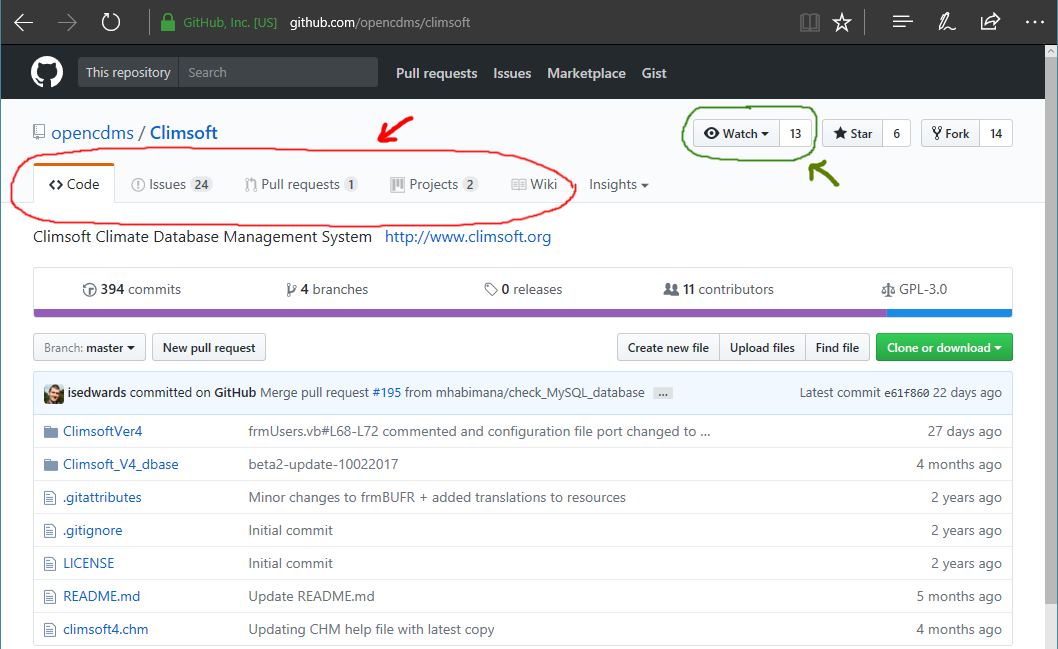The width and height of the screenshot is (1058, 649).
Task: Click the isedwards avatar thumbnail
Action: click(54, 393)
